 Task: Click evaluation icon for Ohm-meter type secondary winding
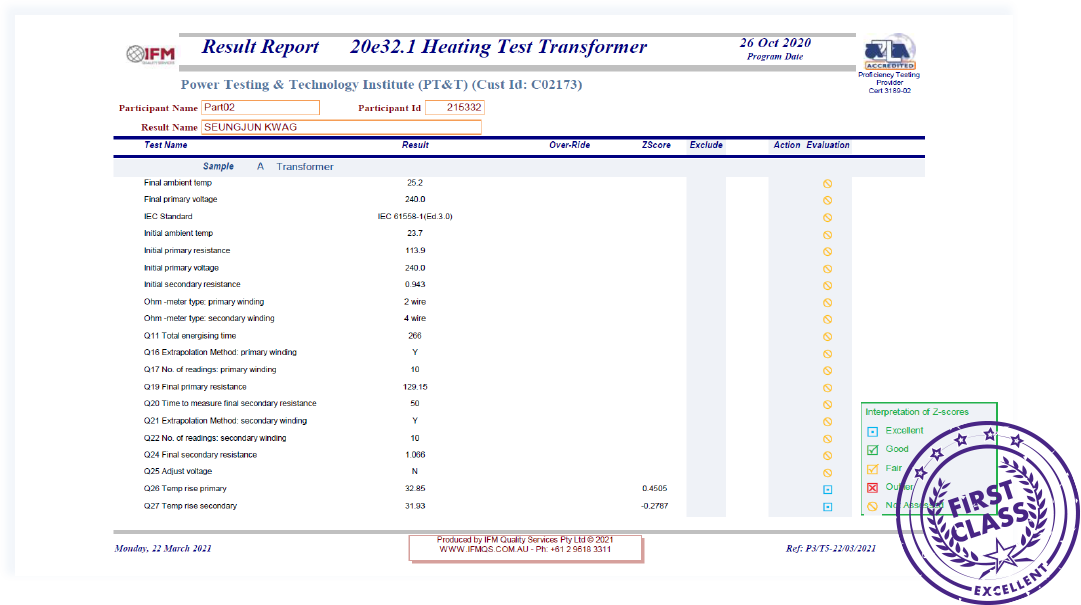point(827,319)
